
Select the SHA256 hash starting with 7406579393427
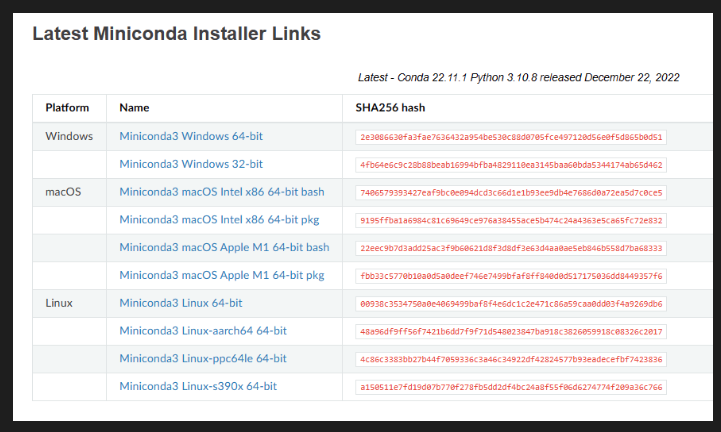[511, 193]
